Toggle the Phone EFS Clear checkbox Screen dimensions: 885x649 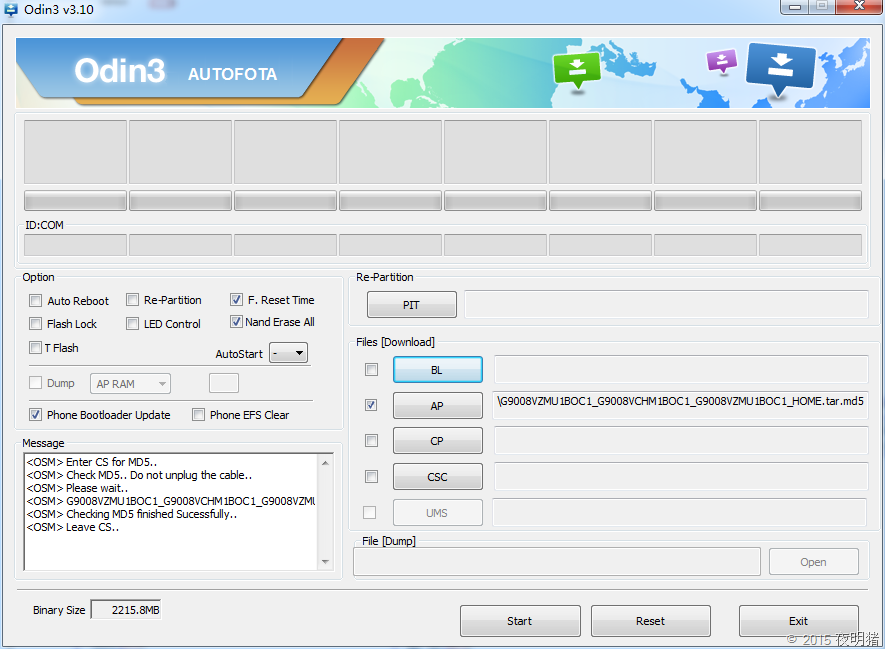point(199,415)
